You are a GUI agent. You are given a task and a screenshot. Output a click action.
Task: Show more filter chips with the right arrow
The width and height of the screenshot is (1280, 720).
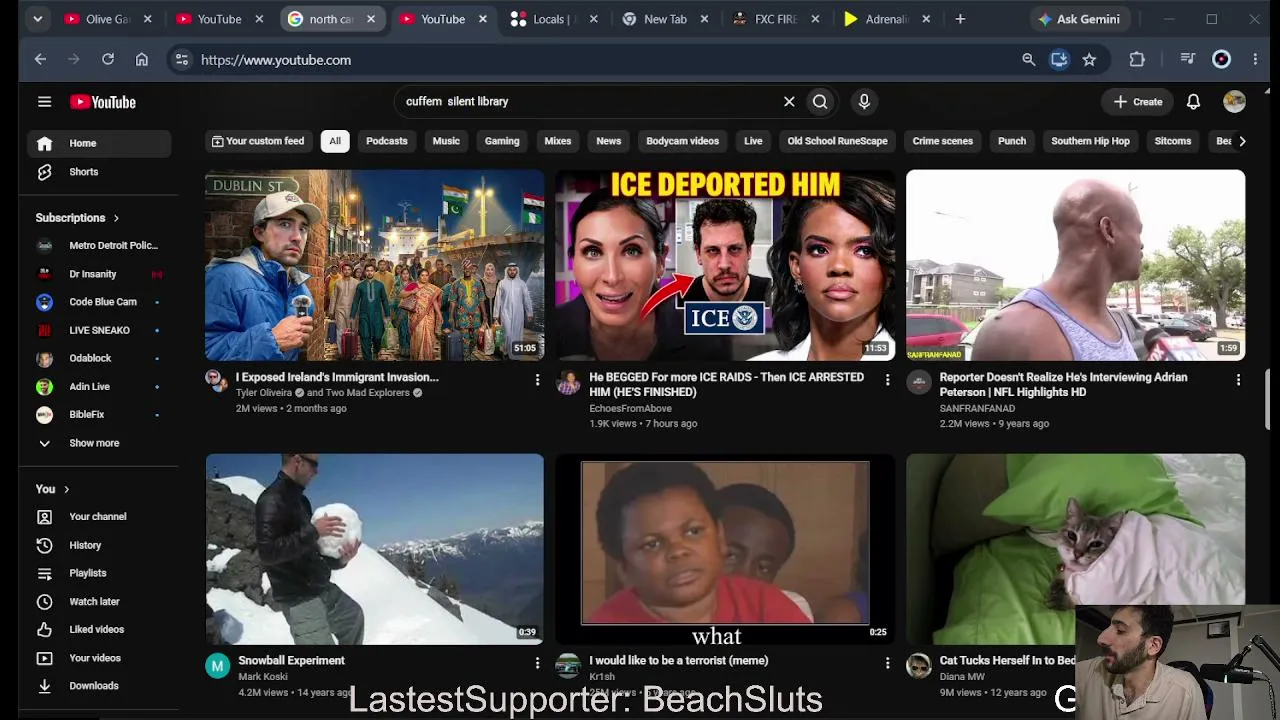point(1242,141)
